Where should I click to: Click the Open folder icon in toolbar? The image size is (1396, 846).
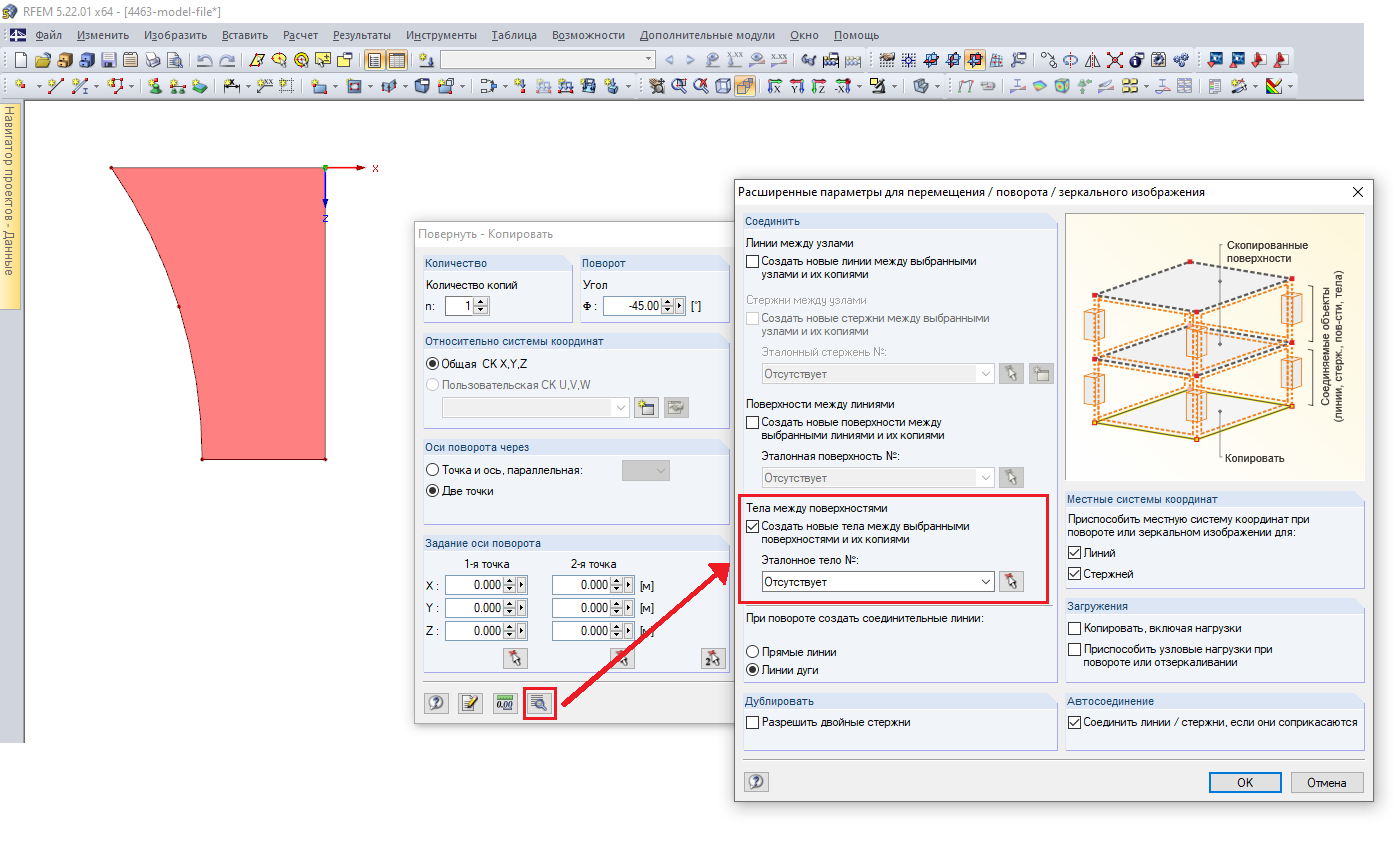[x=43, y=60]
